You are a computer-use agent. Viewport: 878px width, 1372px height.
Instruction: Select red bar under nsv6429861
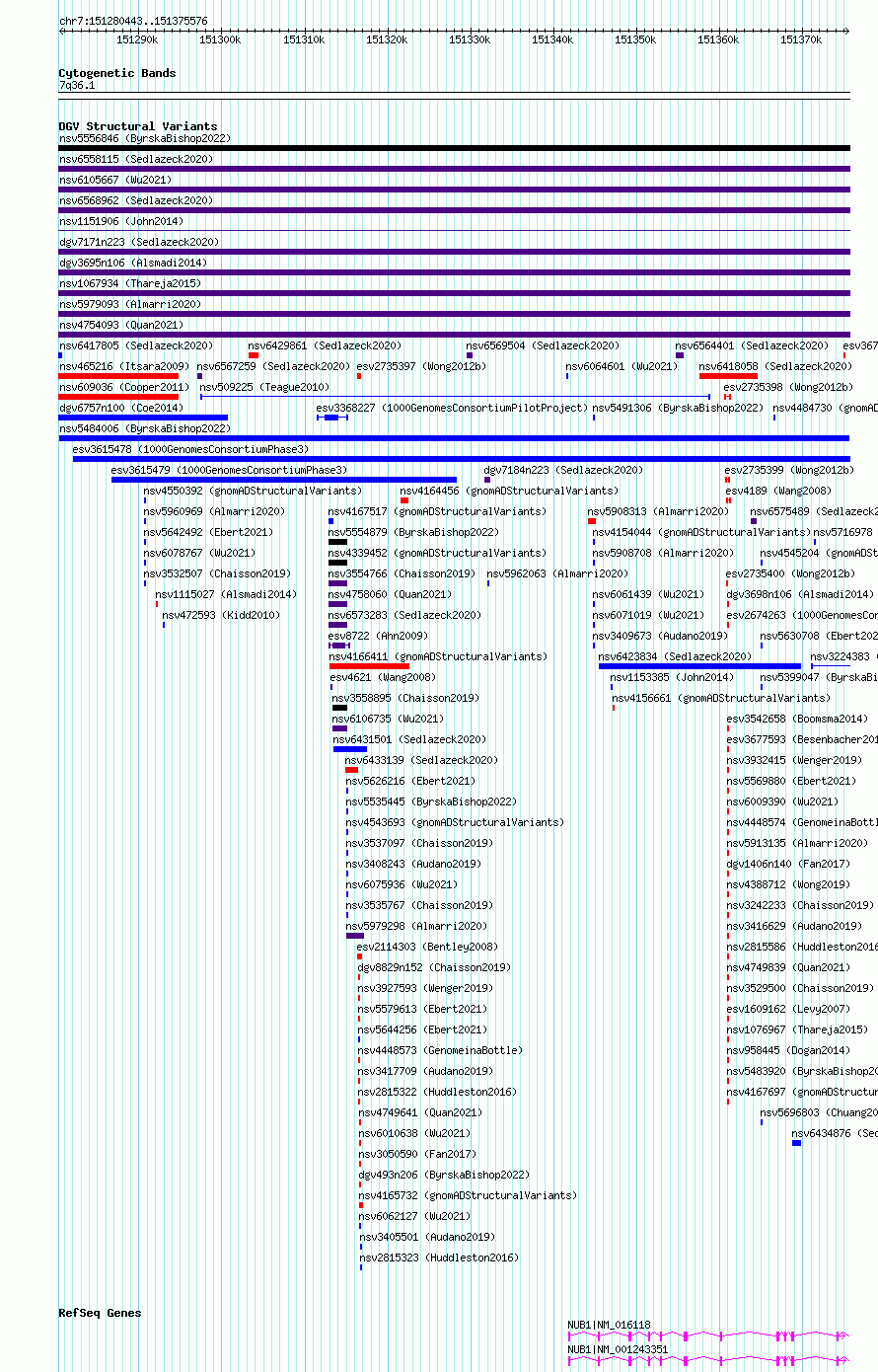pos(254,355)
